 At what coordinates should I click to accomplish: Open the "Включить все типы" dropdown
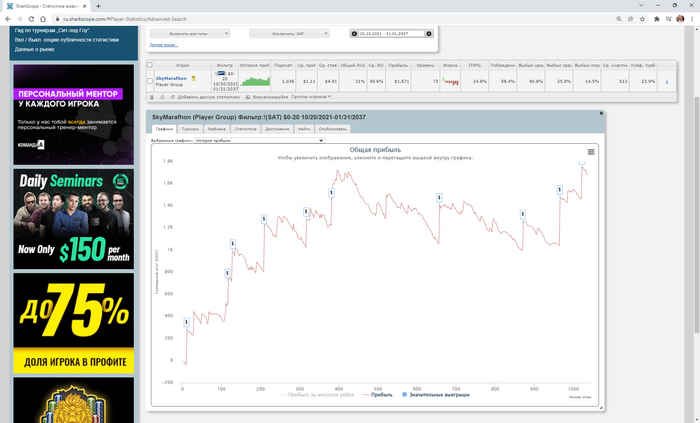(190, 33)
